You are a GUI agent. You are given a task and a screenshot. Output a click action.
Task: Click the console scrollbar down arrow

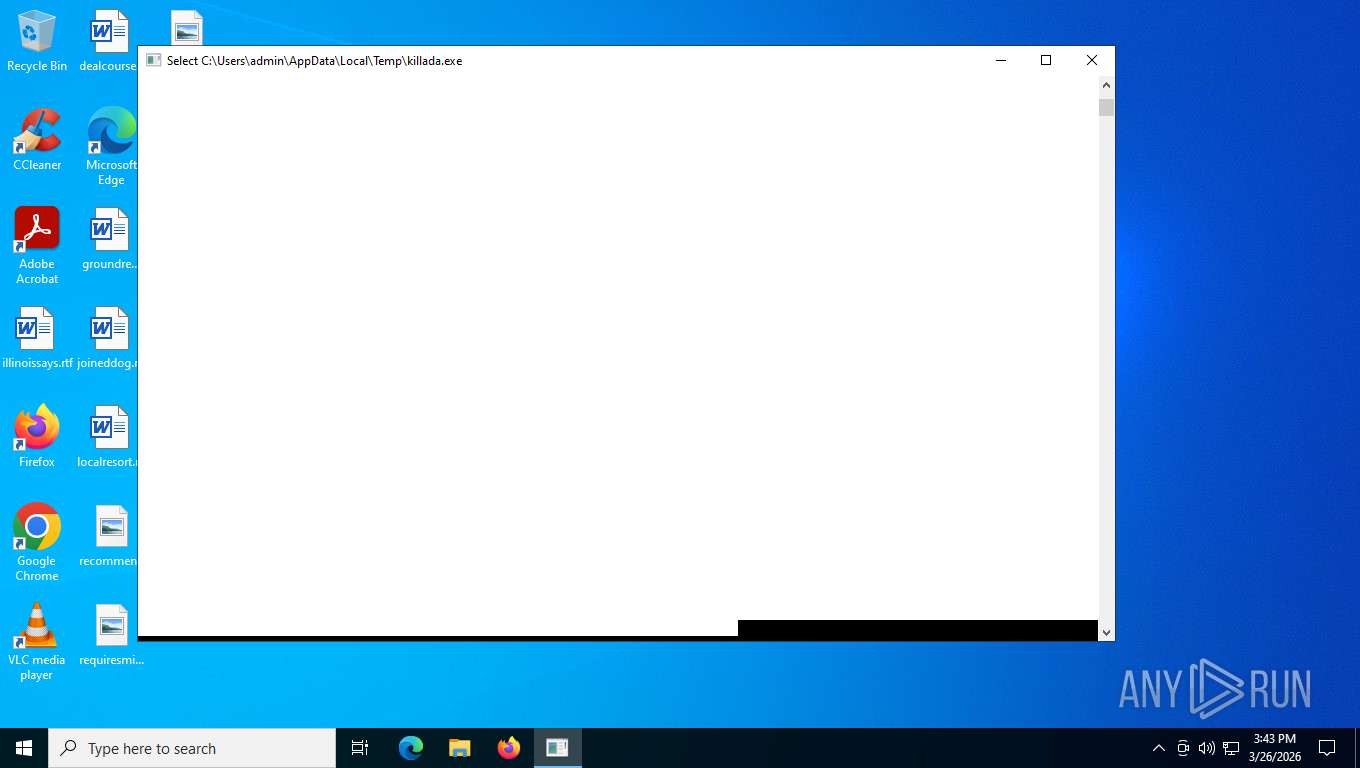coord(1106,632)
